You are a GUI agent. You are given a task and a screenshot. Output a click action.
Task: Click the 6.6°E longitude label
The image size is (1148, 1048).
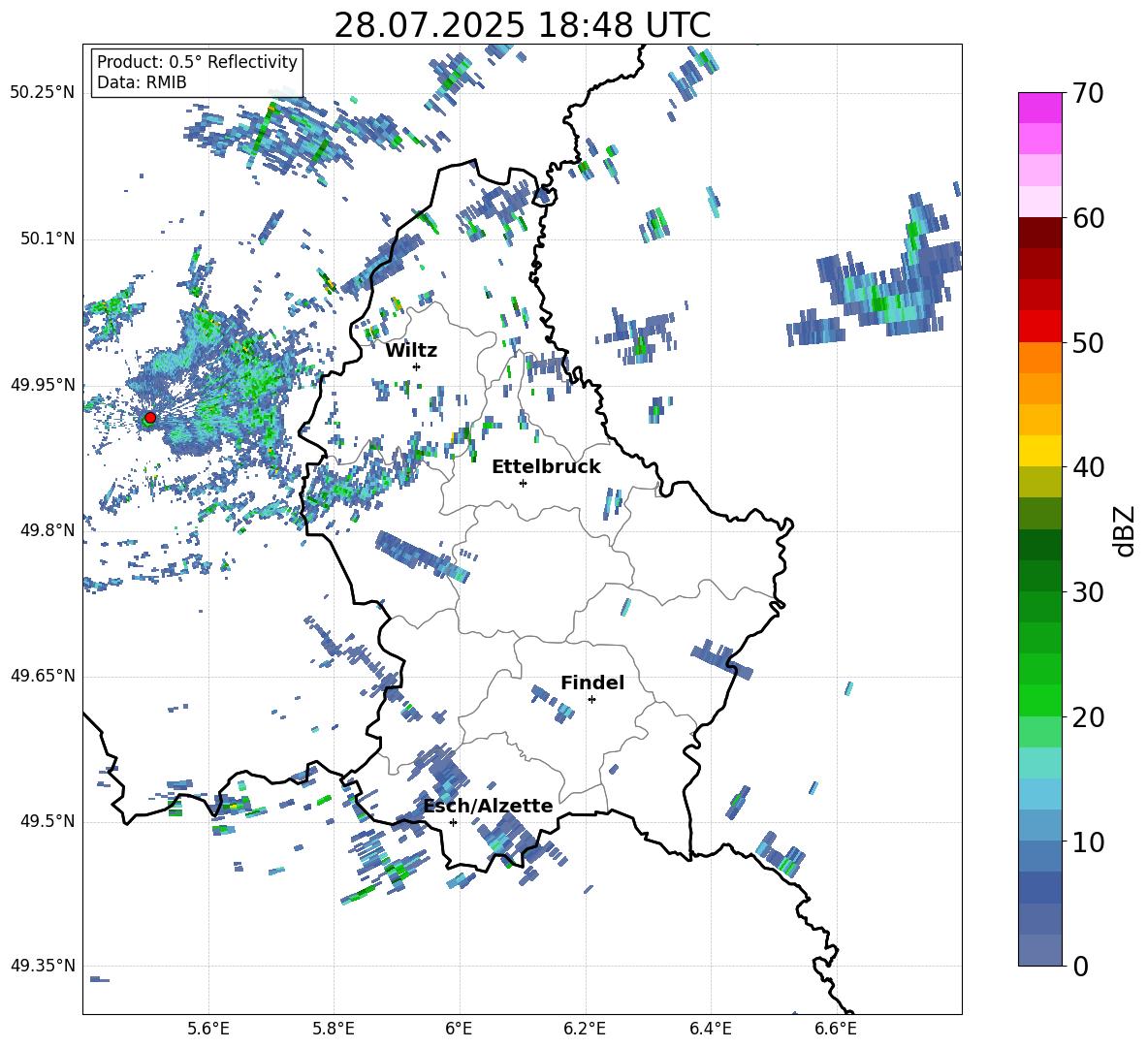(836, 1029)
